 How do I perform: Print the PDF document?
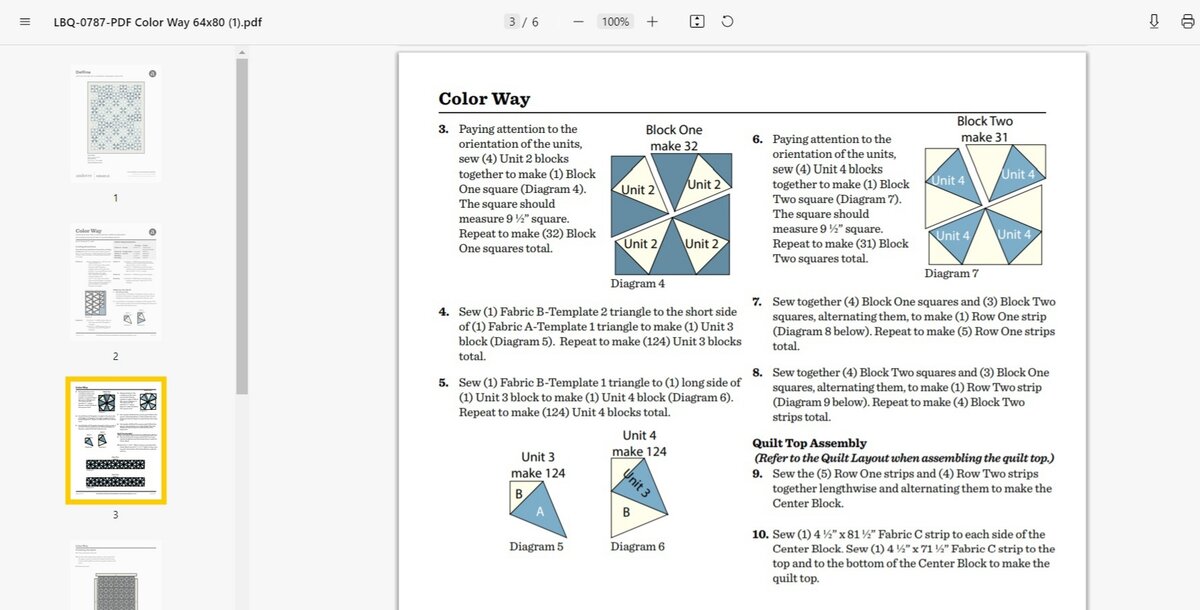coord(1187,22)
